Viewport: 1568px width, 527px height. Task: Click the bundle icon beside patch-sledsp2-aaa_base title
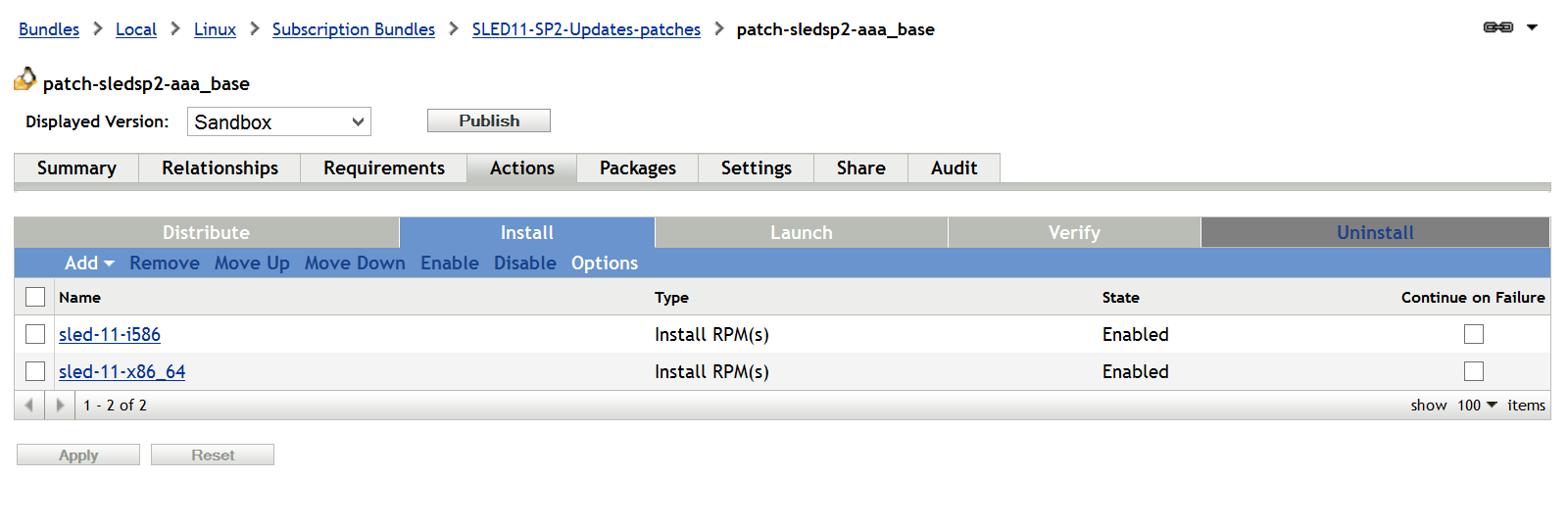point(24,79)
